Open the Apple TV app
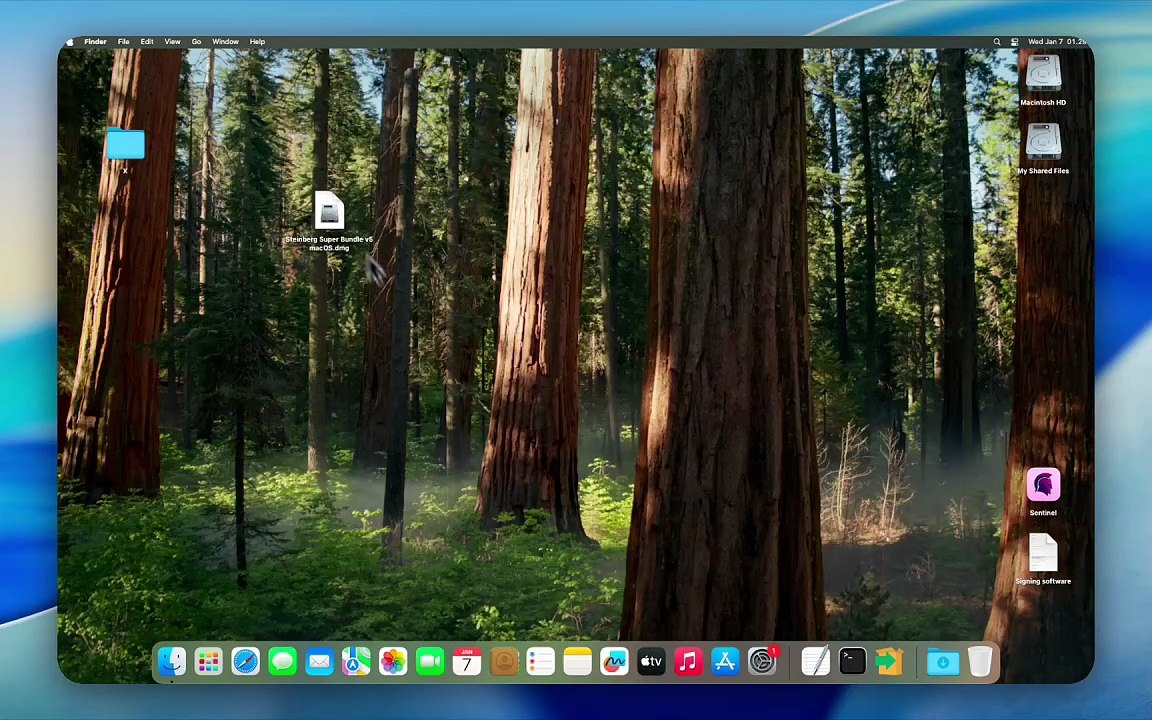The image size is (1152, 720). [651, 661]
